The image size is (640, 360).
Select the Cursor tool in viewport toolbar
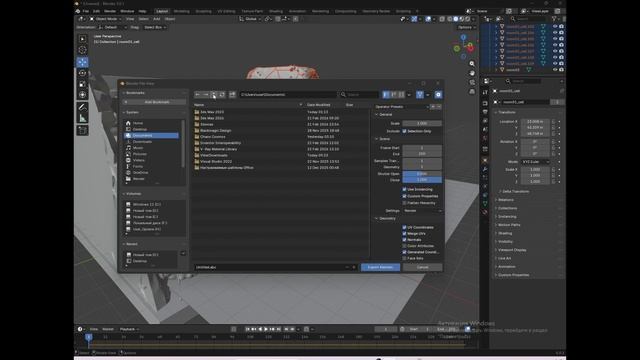coord(82,50)
